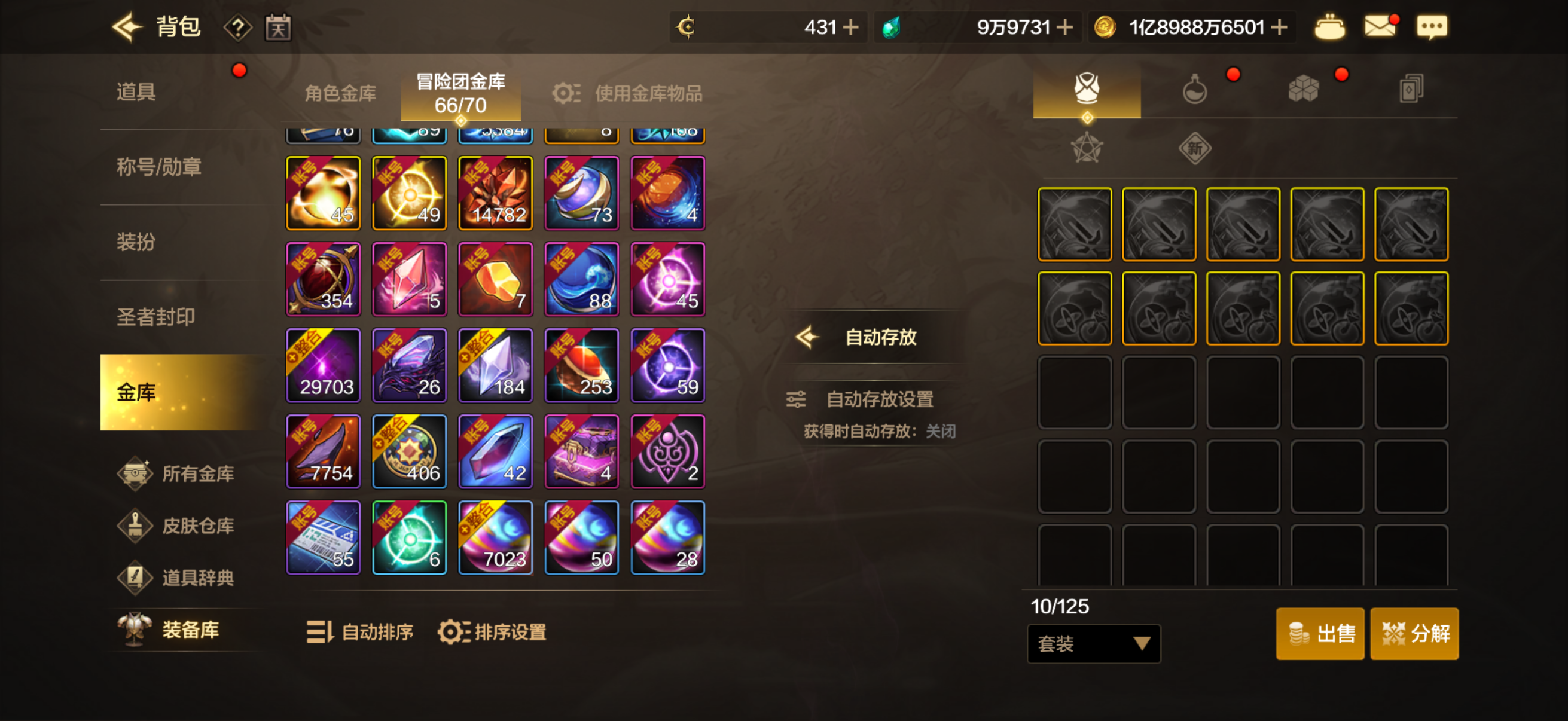The width and height of the screenshot is (1568, 721).
Task: Toggle 使用金库物品 option
Action: click(628, 93)
